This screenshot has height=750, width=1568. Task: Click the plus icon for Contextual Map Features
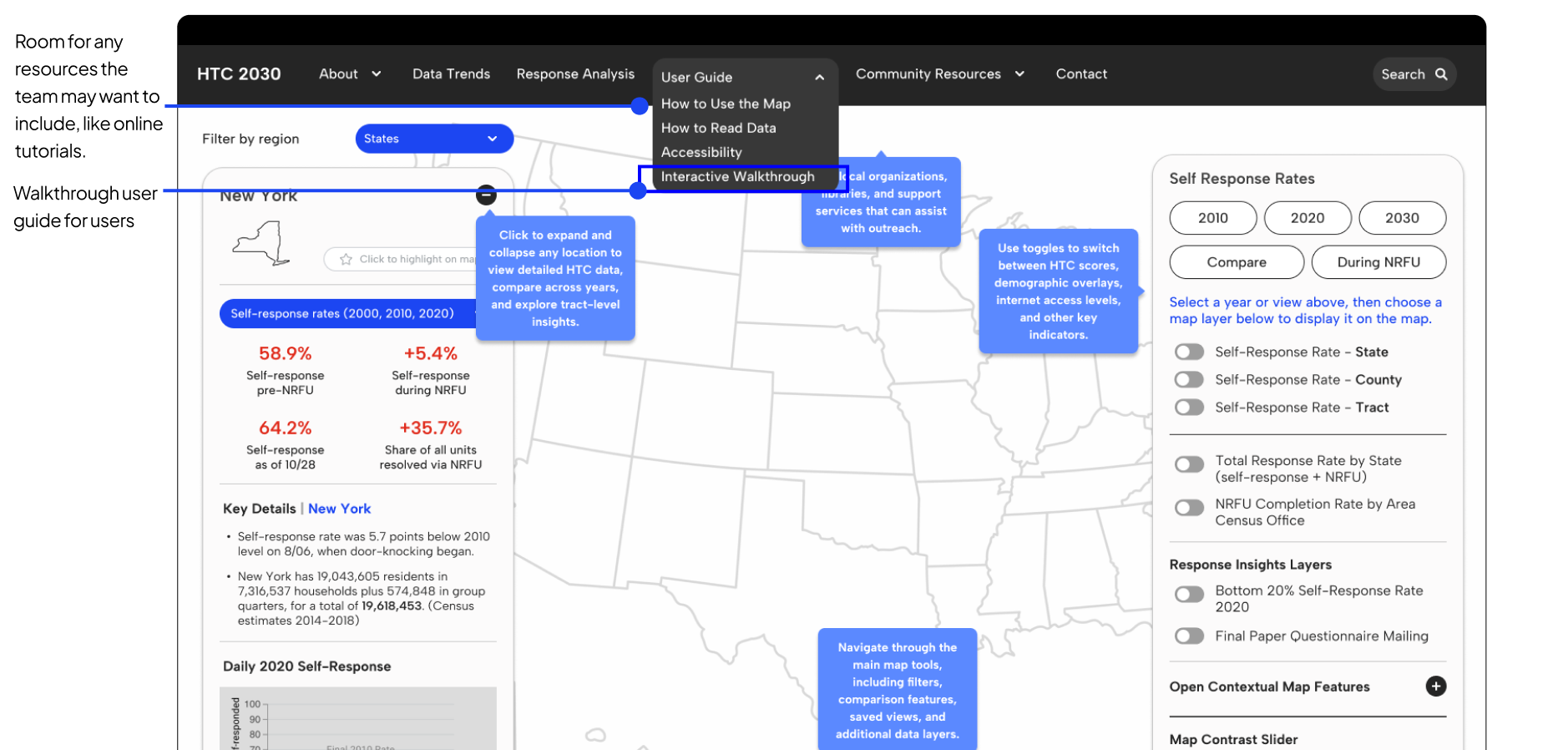[x=1435, y=687]
